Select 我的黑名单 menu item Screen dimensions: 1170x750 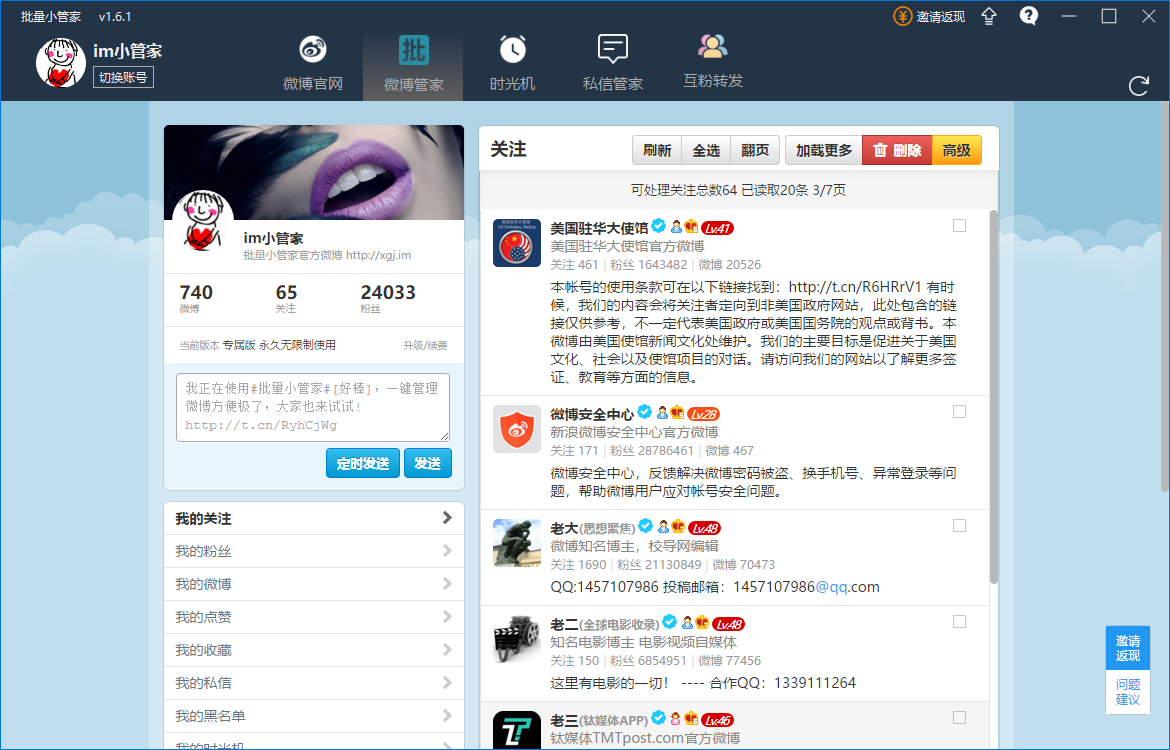click(313, 715)
